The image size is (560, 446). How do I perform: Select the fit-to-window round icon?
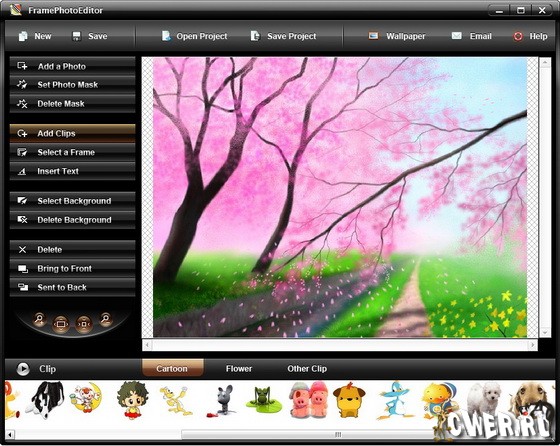tap(61, 324)
